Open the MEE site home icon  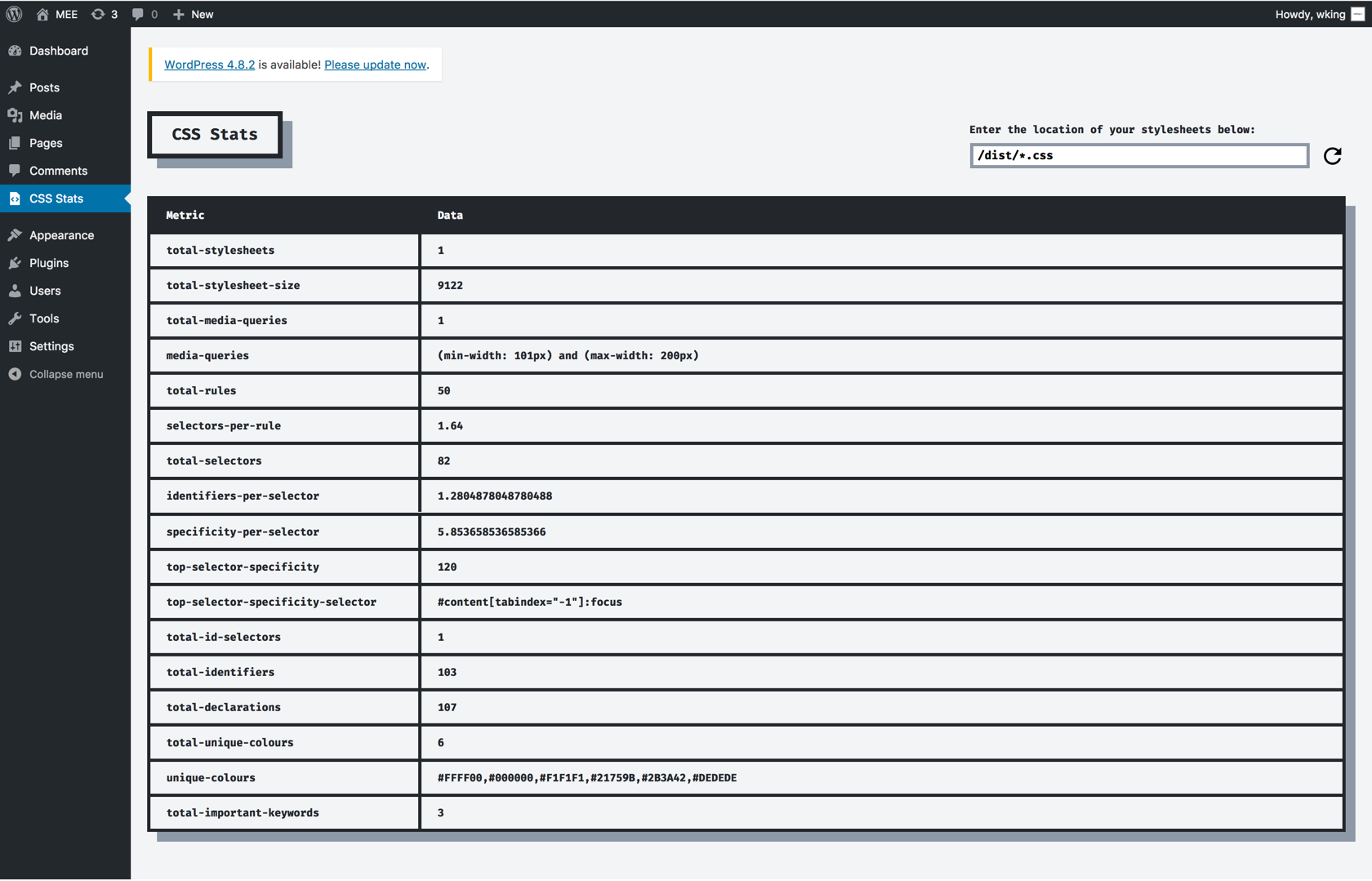[42, 14]
